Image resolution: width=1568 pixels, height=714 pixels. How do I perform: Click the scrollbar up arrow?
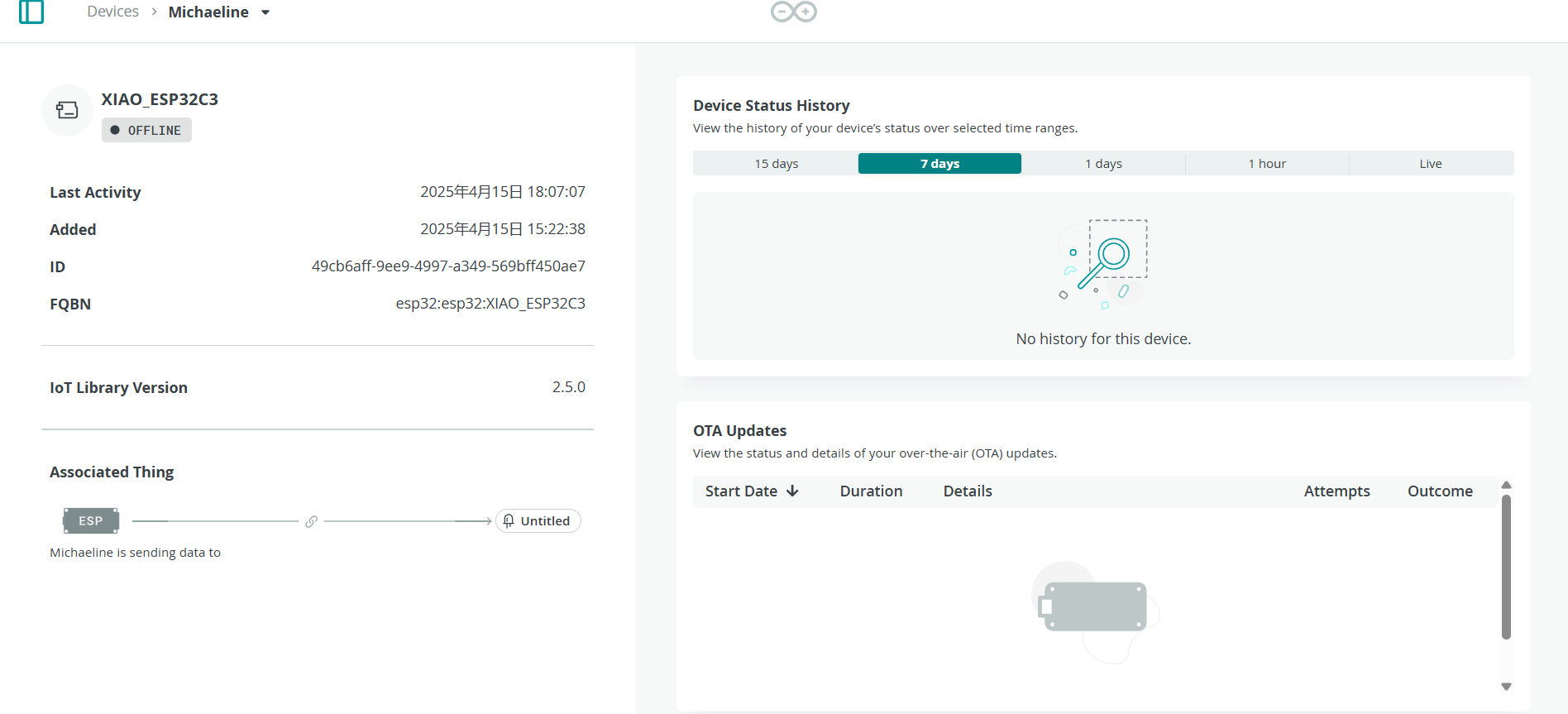pos(1506,485)
